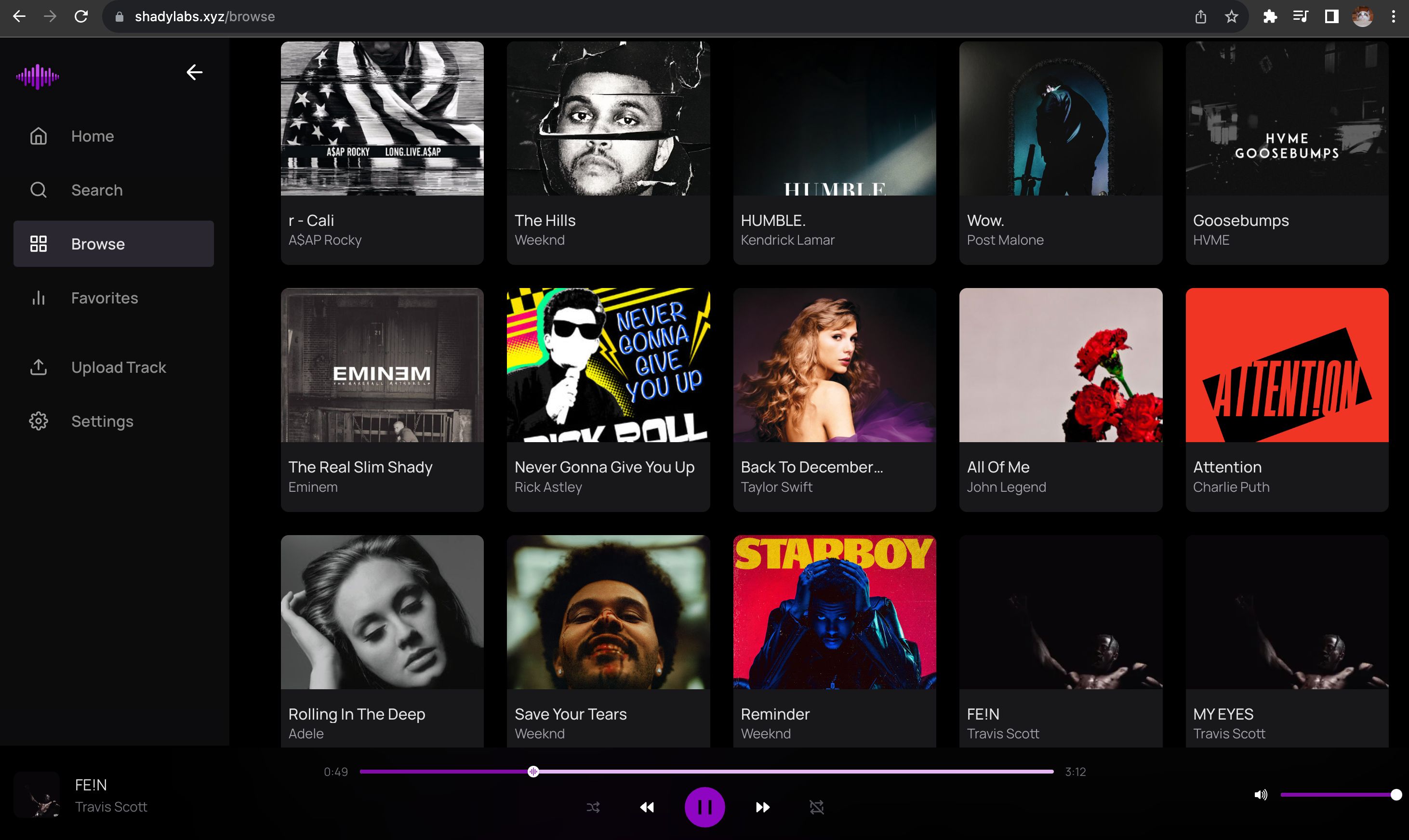Go forward in the browser
This screenshot has height=840, width=1409.
50,16
